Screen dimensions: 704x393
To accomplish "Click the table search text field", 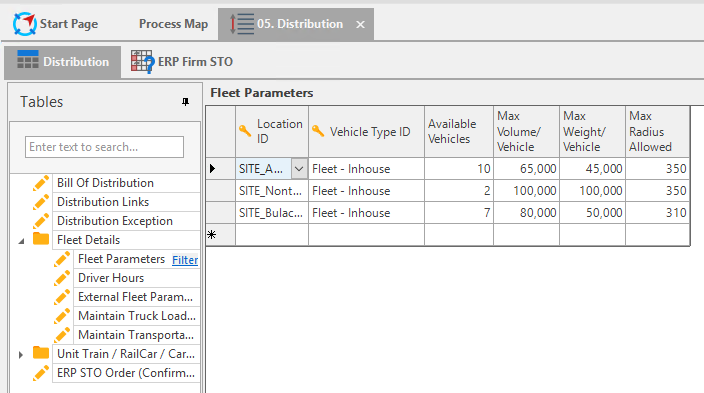I will (104, 147).
